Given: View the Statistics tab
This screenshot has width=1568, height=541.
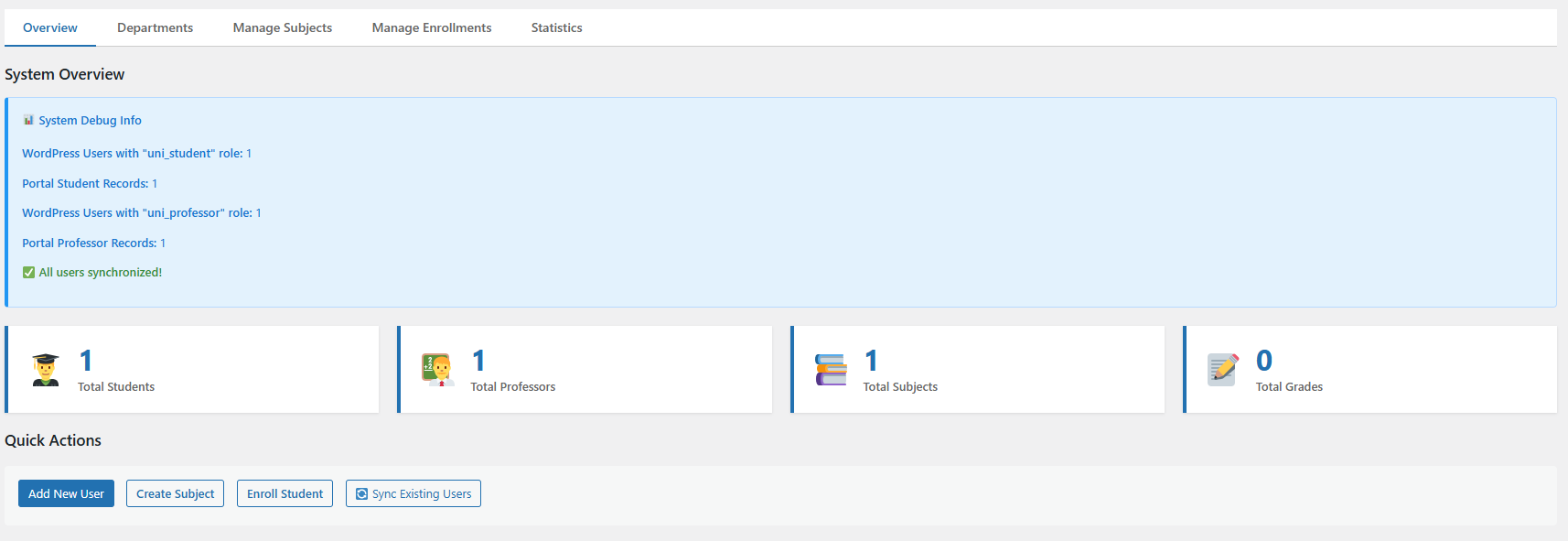Looking at the screenshot, I should click(x=556, y=28).
